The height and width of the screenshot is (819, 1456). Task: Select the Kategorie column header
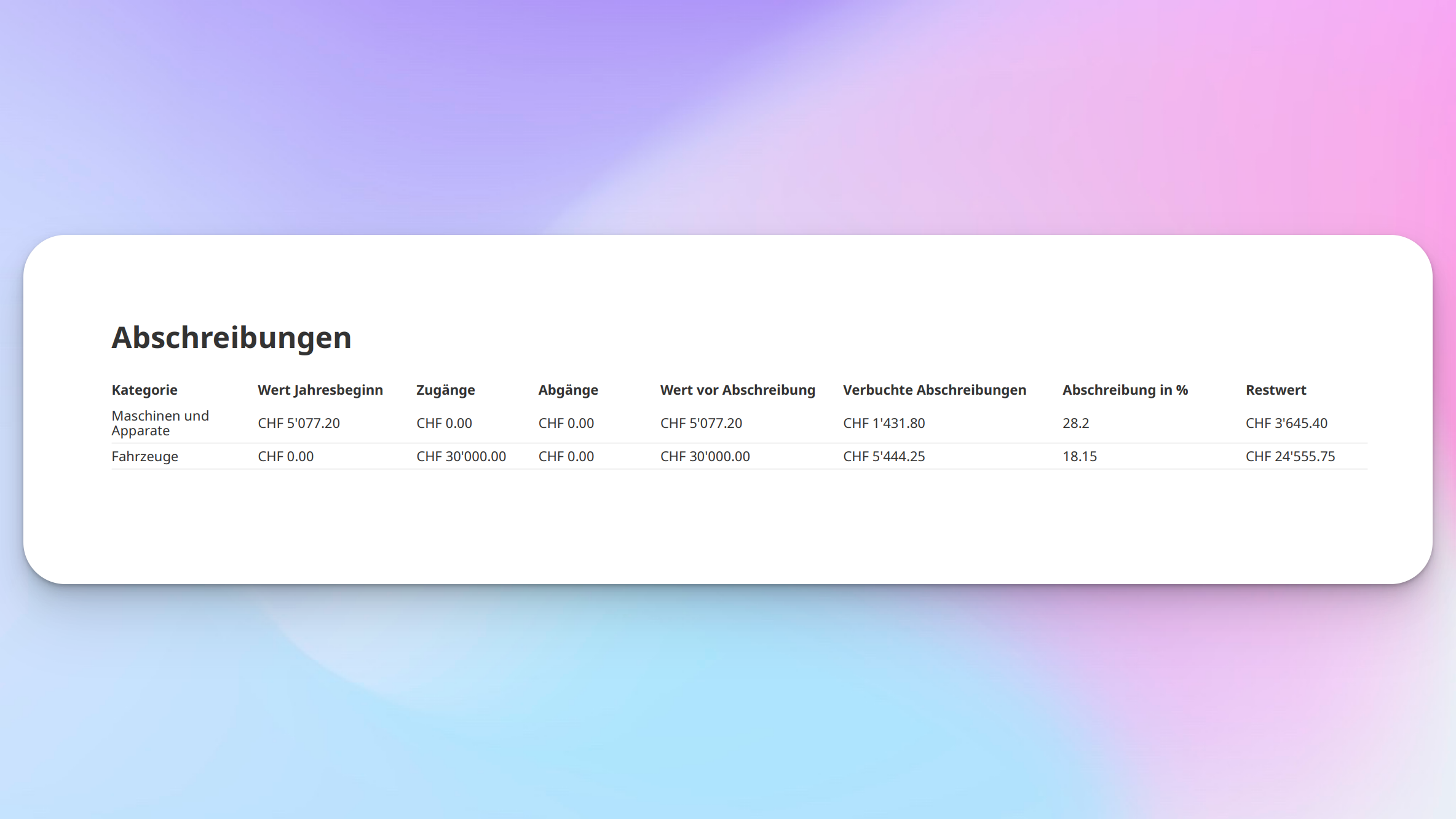pos(144,390)
